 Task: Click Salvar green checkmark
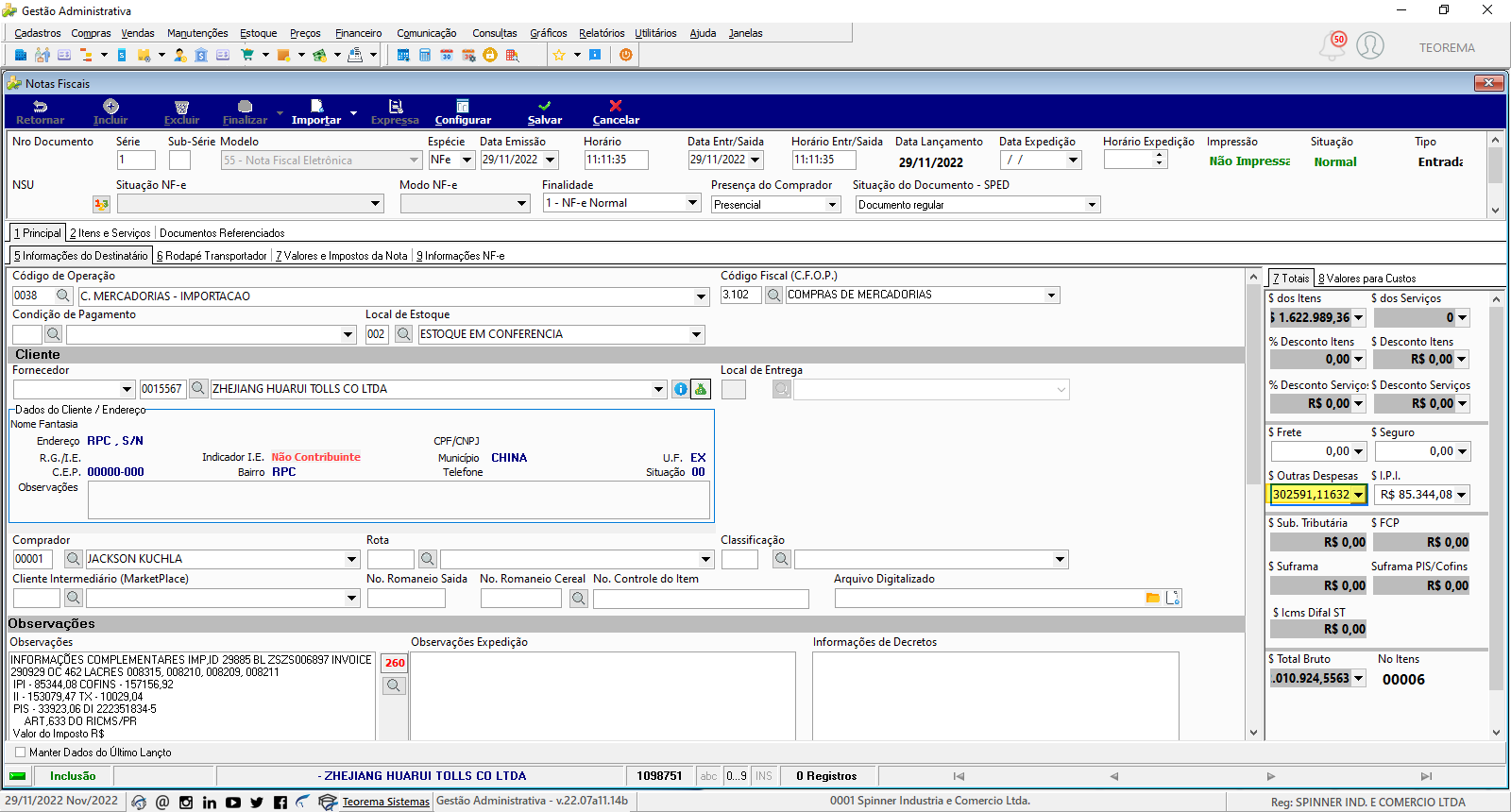tap(545, 106)
